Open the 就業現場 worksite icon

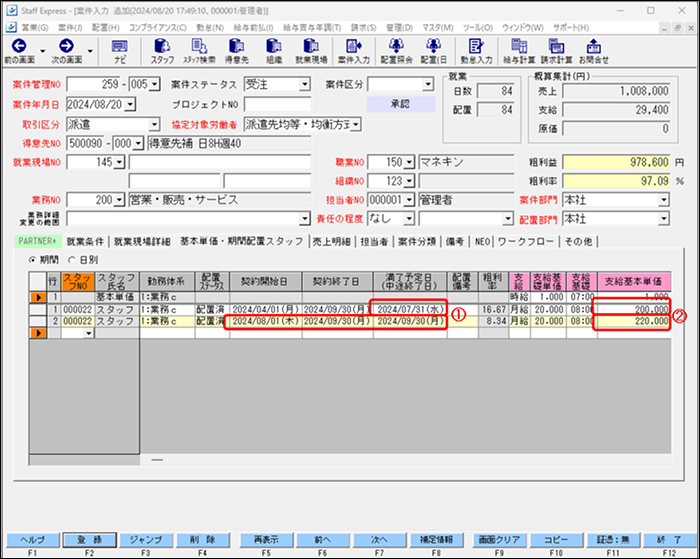(x=311, y=46)
